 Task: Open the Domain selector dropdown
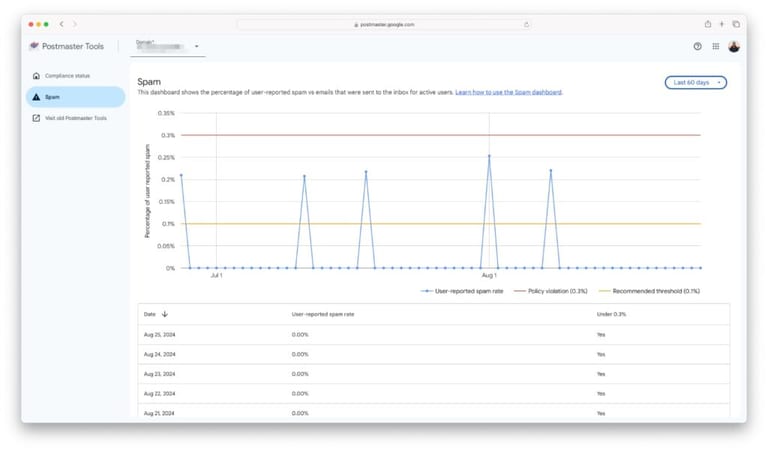tap(168, 47)
